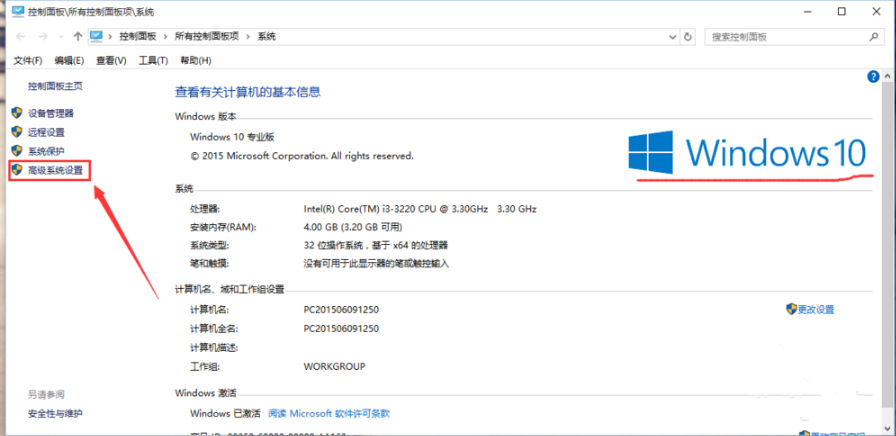Expand chevron after 控制面板 breadcrumb
896x436 pixels.
165,37
